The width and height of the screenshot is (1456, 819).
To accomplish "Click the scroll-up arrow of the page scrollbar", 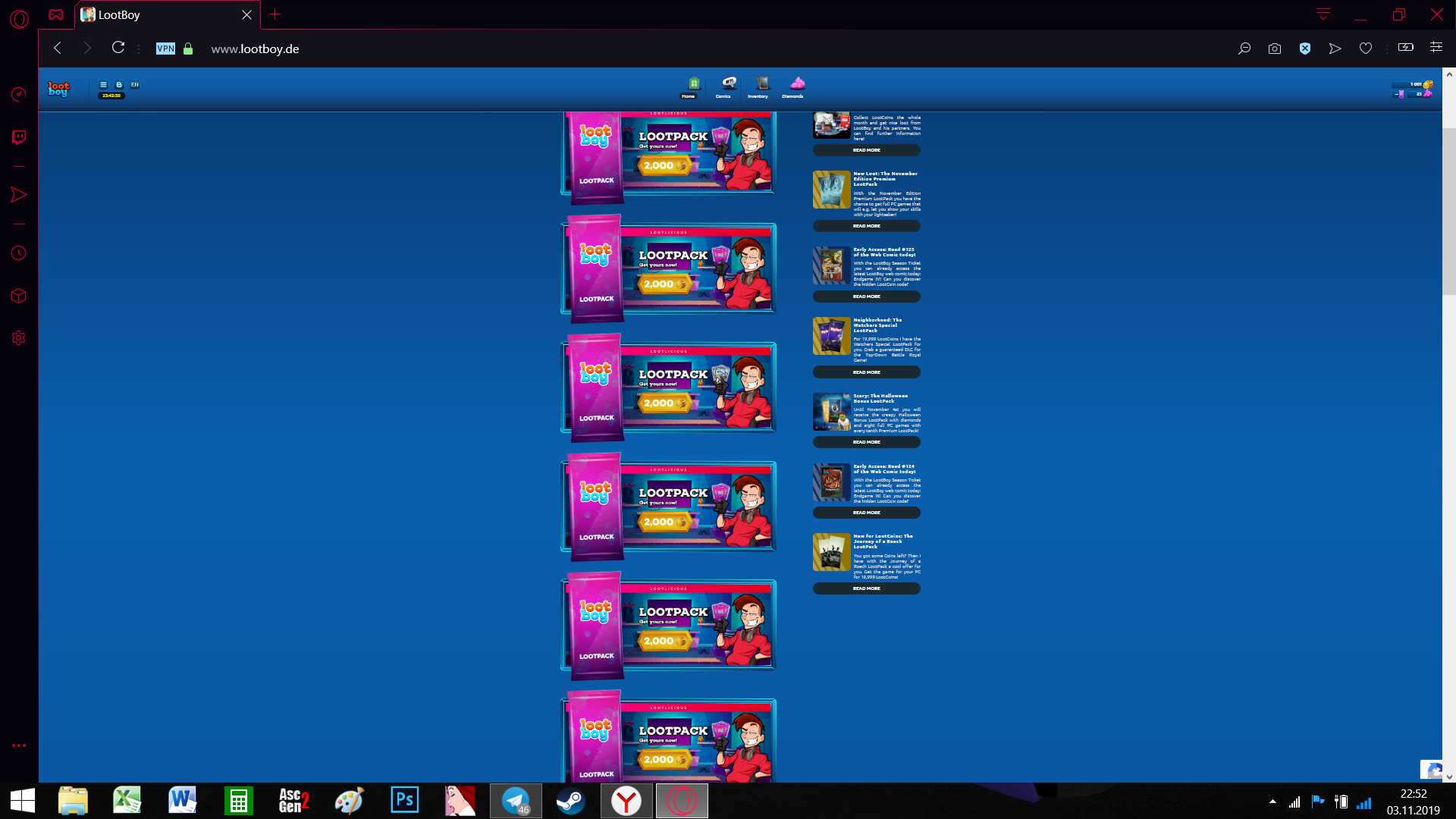I will 1449,74.
